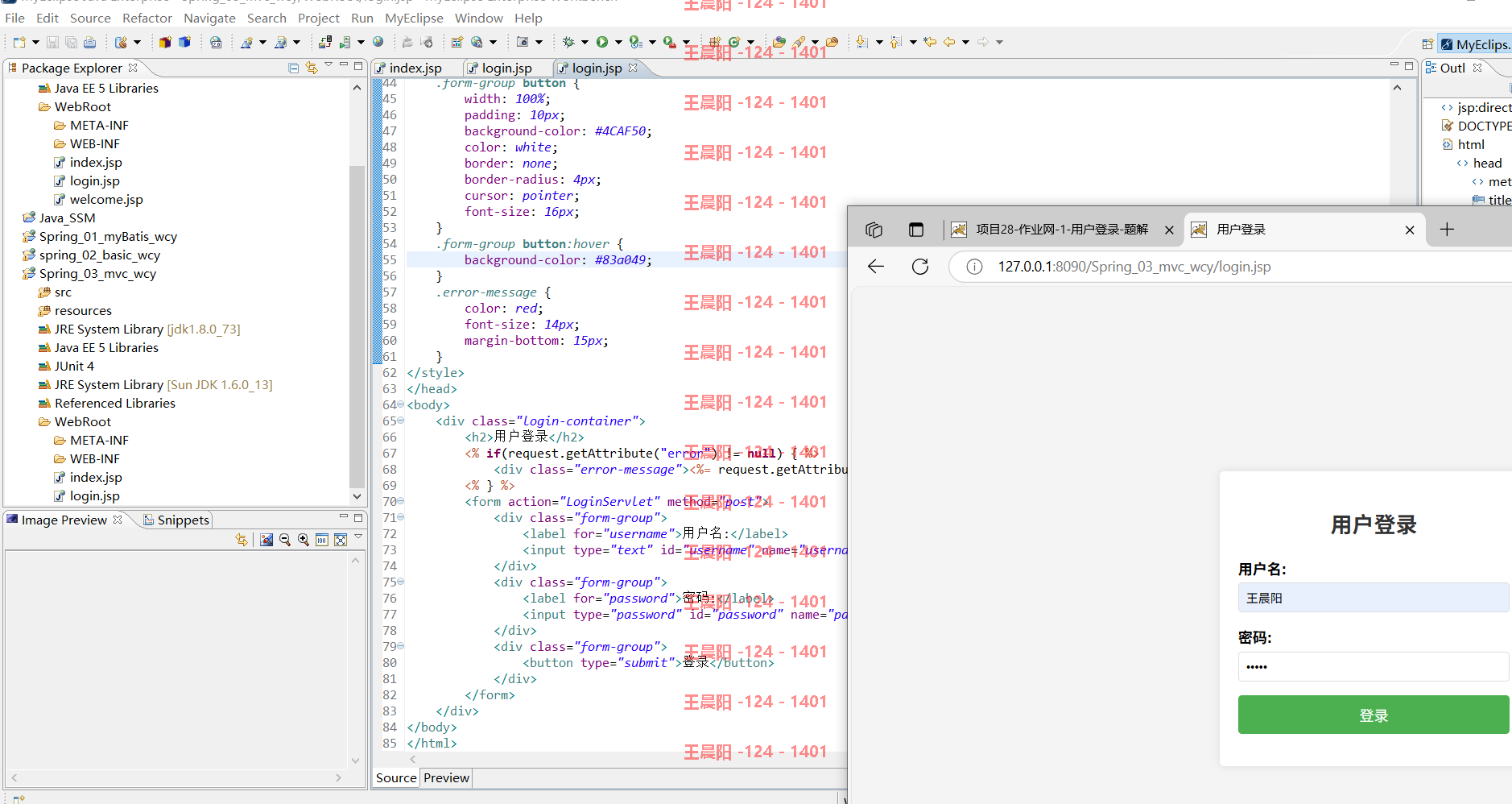The height and width of the screenshot is (804, 1512).
Task: Click the Open Type folder icon
Action: coord(779,43)
